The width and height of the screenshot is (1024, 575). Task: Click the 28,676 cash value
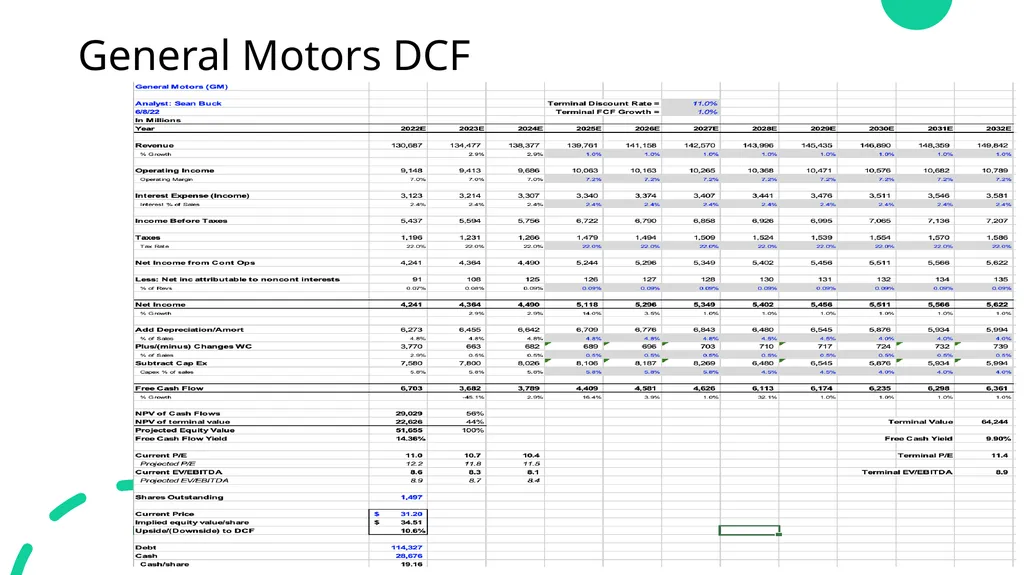click(x=409, y=556)
